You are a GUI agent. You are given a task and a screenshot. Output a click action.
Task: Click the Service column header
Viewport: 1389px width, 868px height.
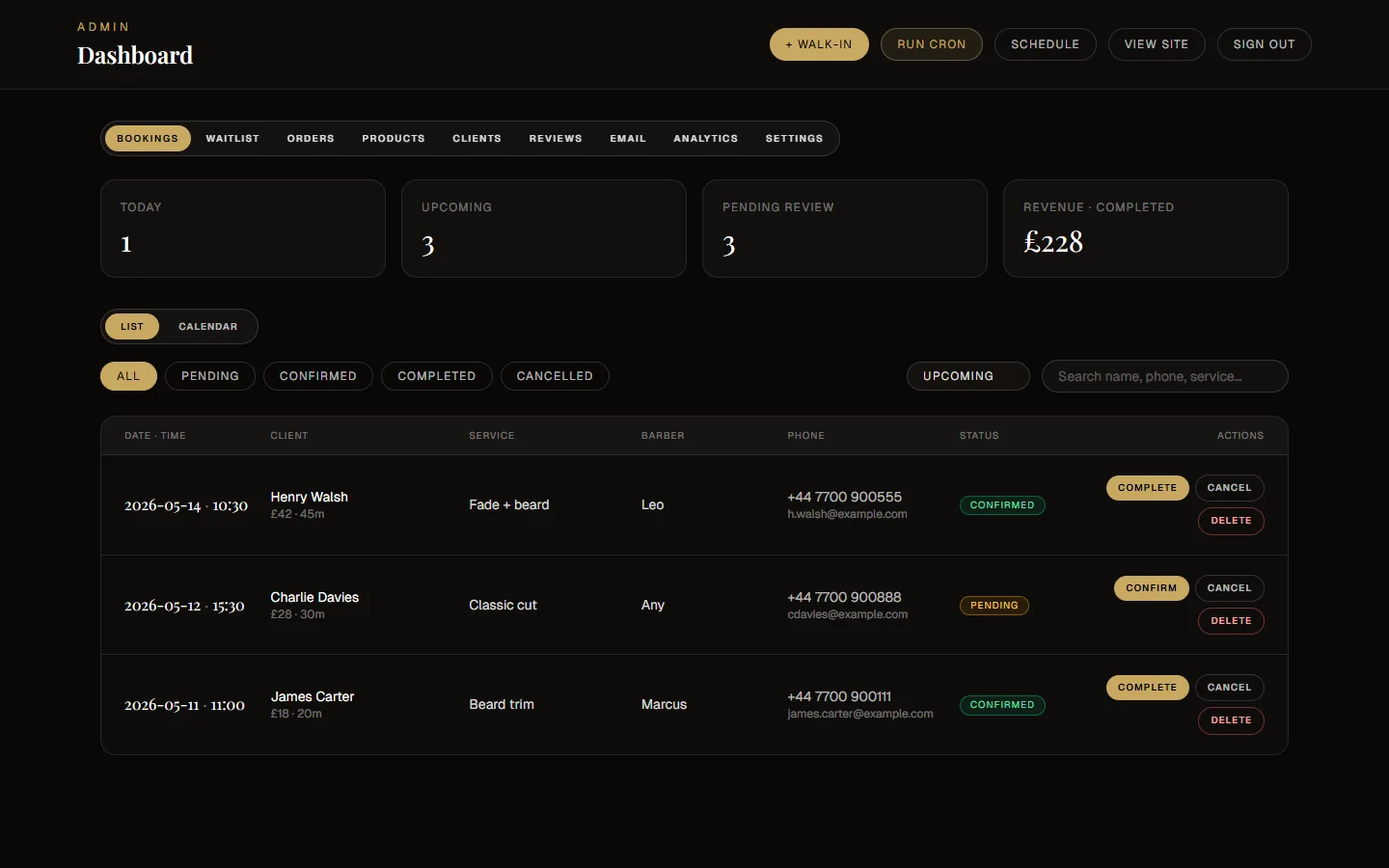[492, 436]
